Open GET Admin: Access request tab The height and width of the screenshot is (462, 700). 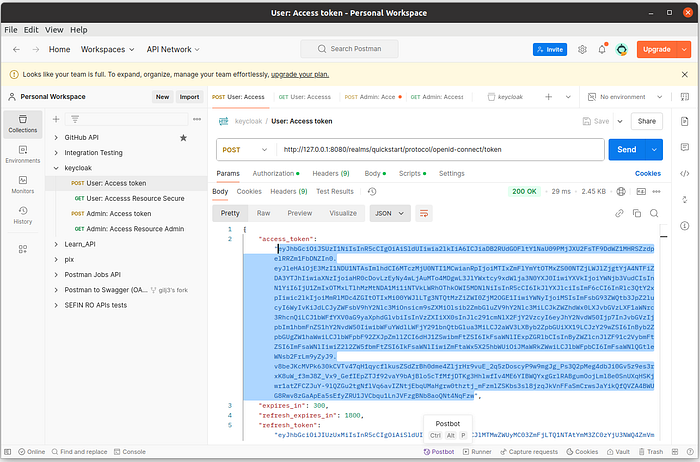[x=437, y=97]
